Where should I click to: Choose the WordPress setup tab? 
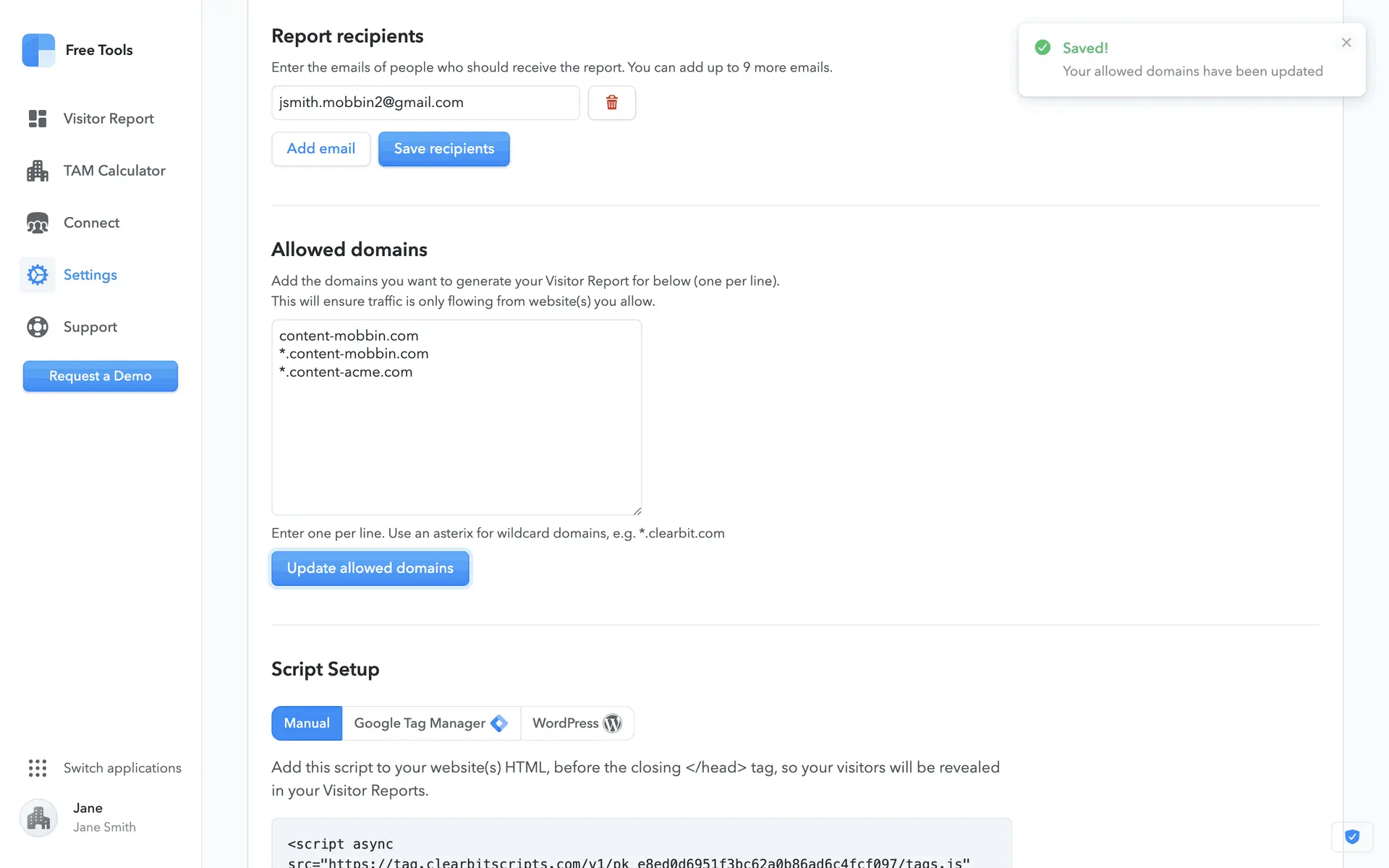pyautogui.click(x=577, y=723)
